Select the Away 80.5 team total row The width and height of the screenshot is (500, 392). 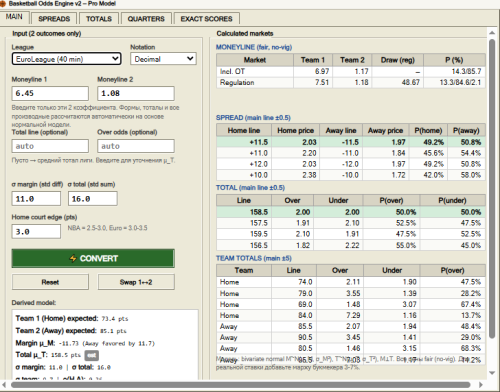(351, 348)
